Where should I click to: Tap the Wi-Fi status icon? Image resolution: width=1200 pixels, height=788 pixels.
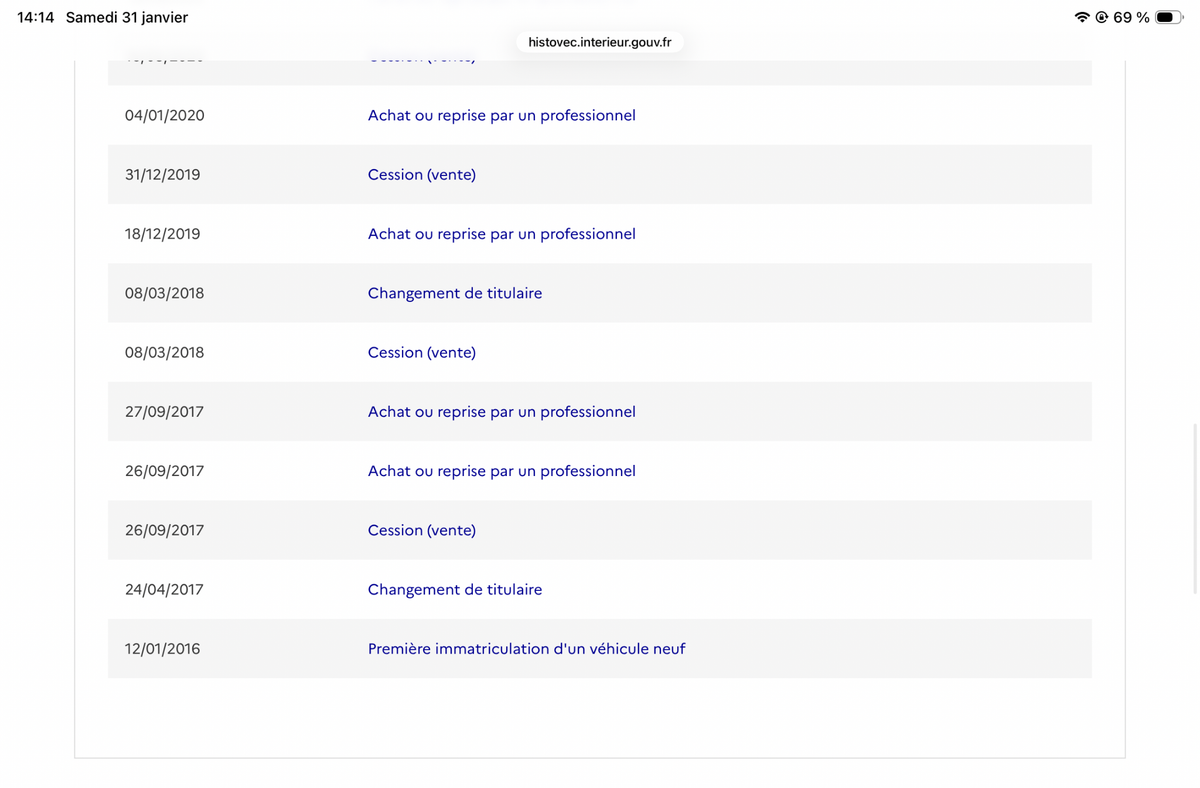(x=1082, y=18)
